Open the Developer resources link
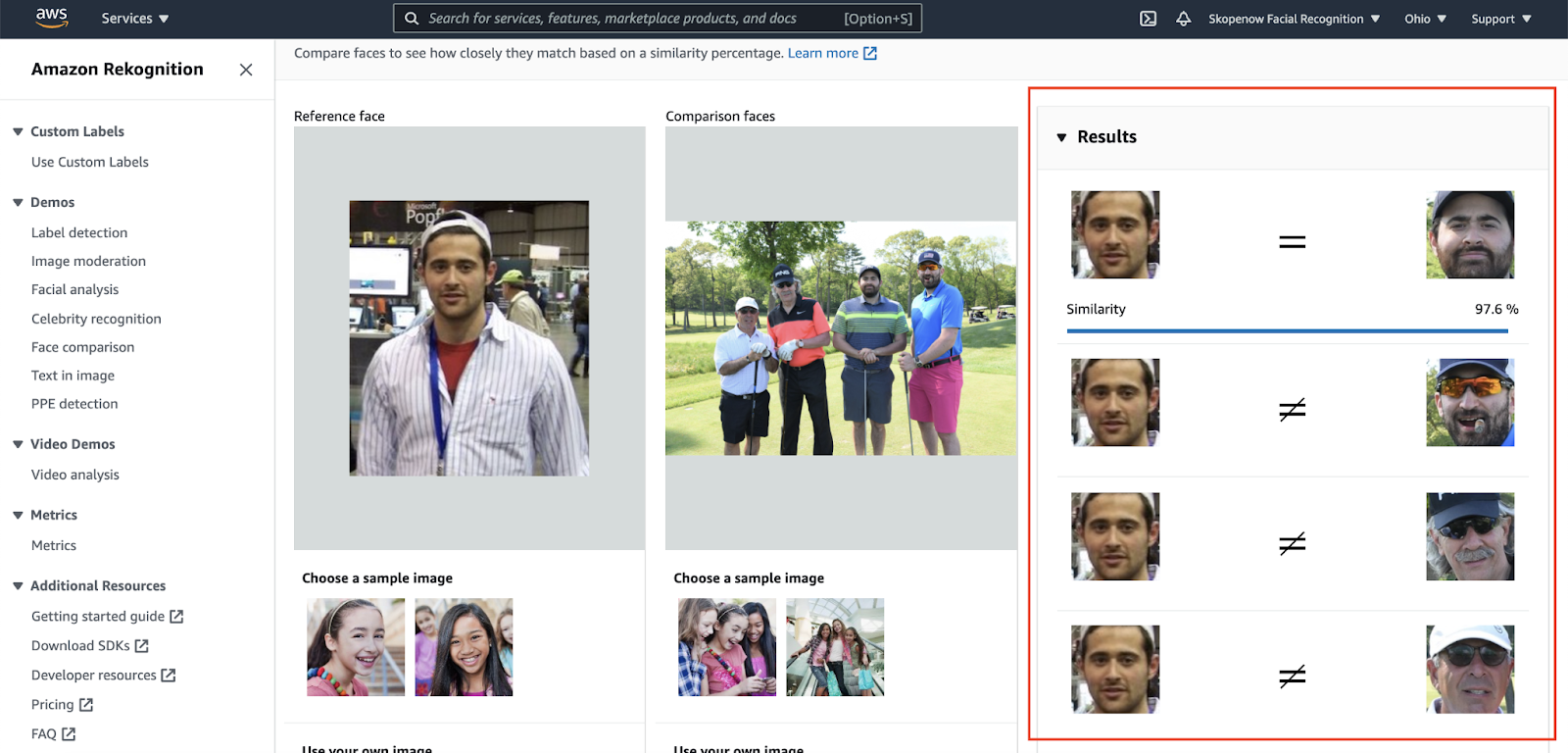This screenshot has height=753, width=1568. coord(94,676)
